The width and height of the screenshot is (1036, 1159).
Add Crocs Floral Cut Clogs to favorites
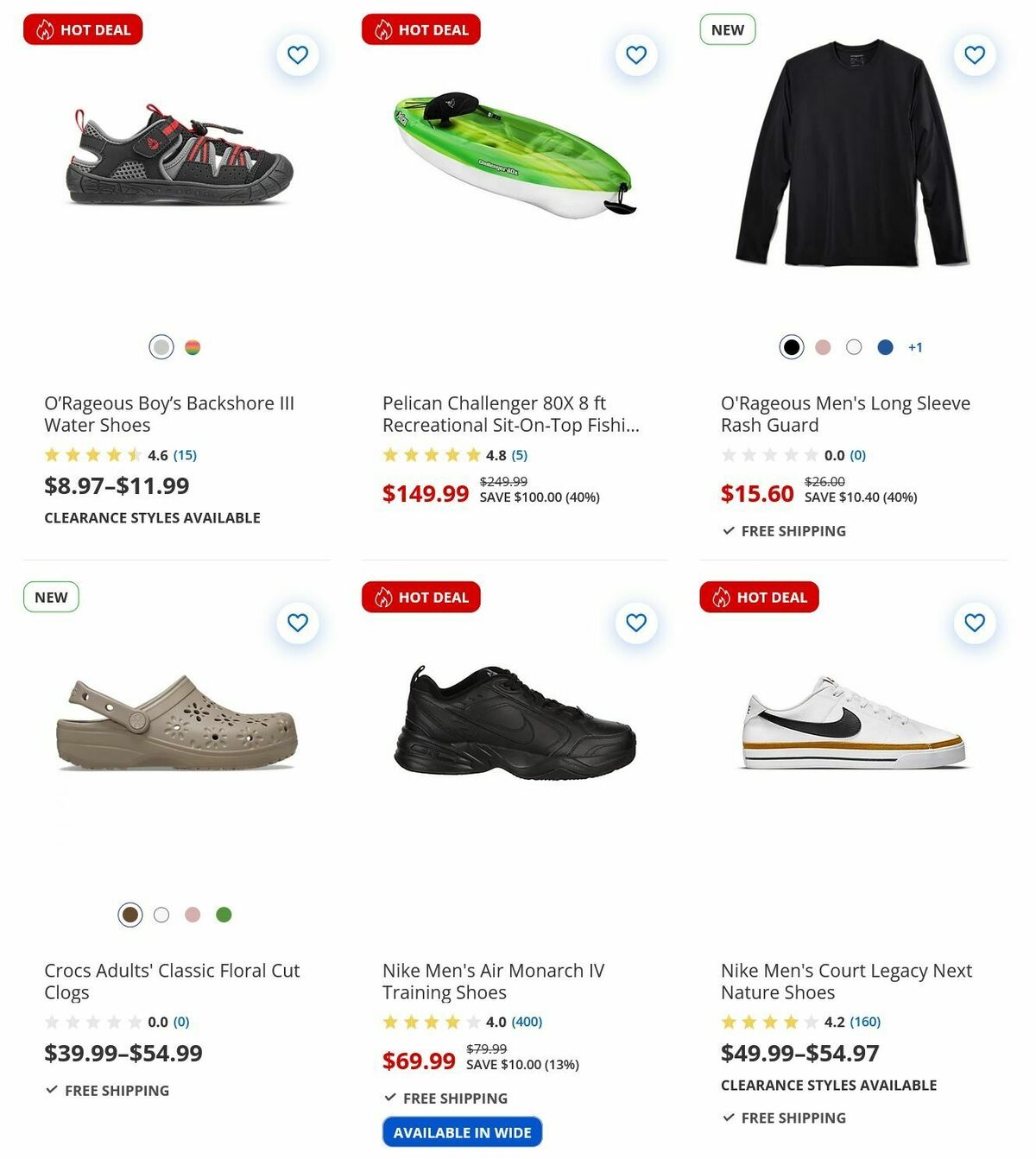click(x=297, y=621)
